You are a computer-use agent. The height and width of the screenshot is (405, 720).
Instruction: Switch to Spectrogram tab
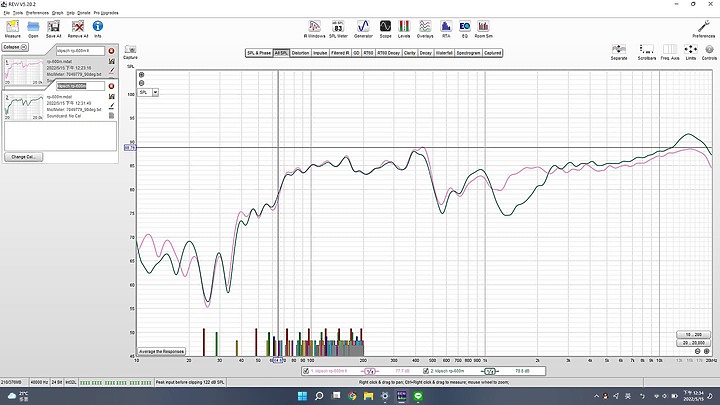point(468,53)
